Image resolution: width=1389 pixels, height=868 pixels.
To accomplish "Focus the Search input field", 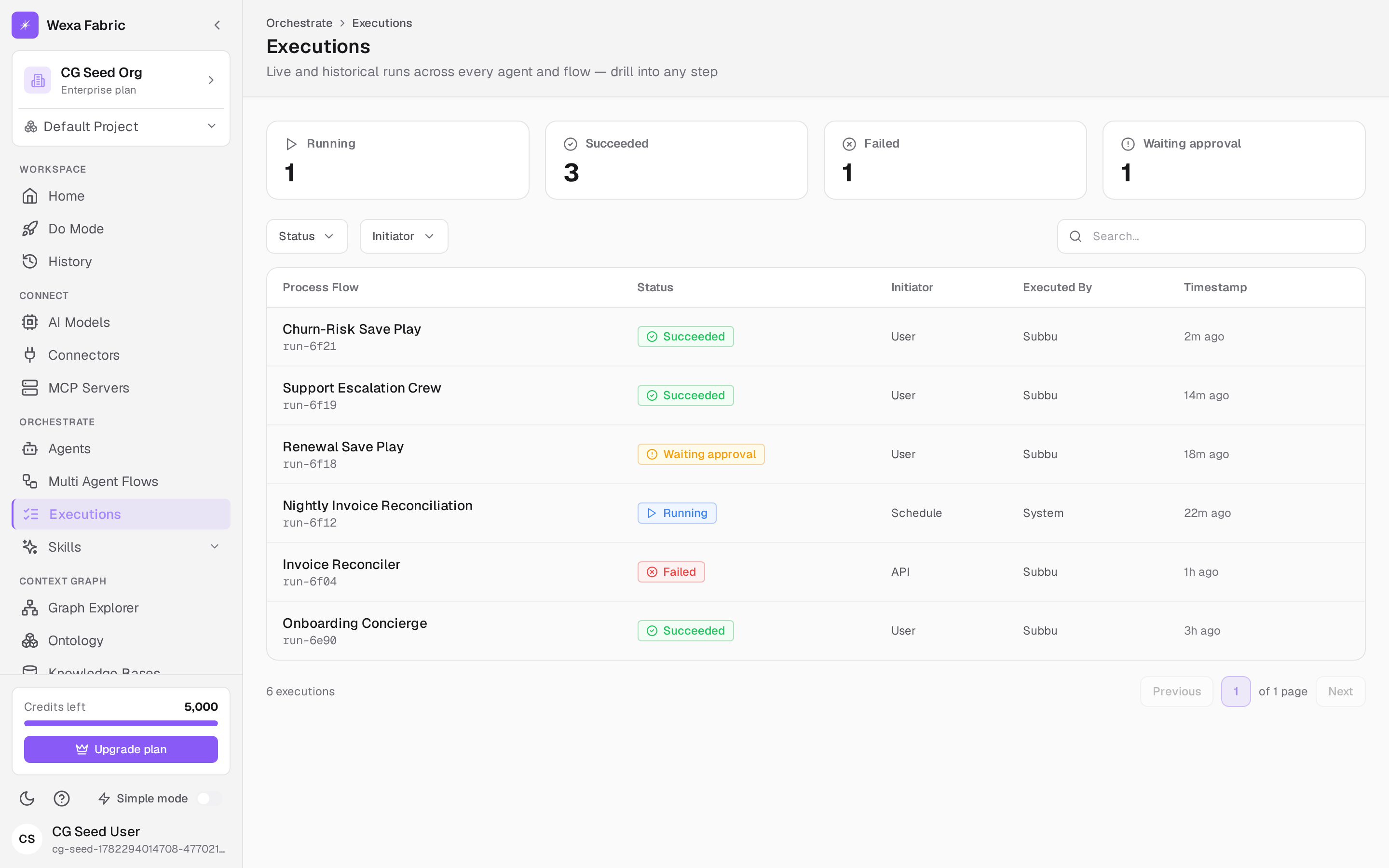I will coord(1211,236).
